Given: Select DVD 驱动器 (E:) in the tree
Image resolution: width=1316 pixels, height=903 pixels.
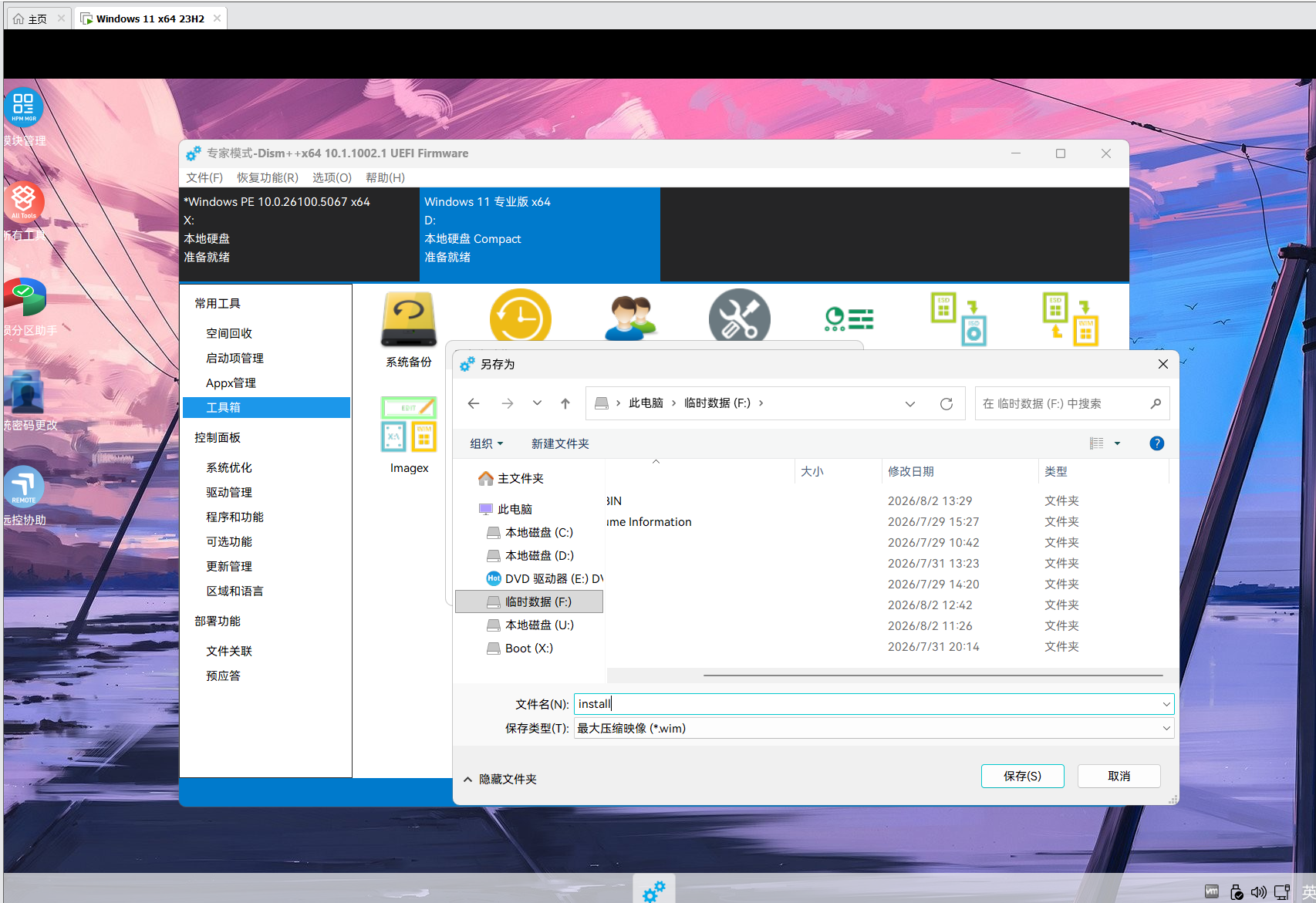Looking at the screenshot, I should (545, 579).
